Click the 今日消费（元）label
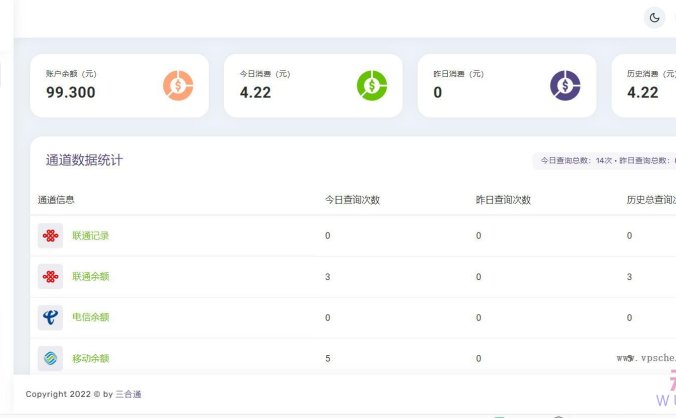The height and width of the screenshot is (418, 676). 265,74
